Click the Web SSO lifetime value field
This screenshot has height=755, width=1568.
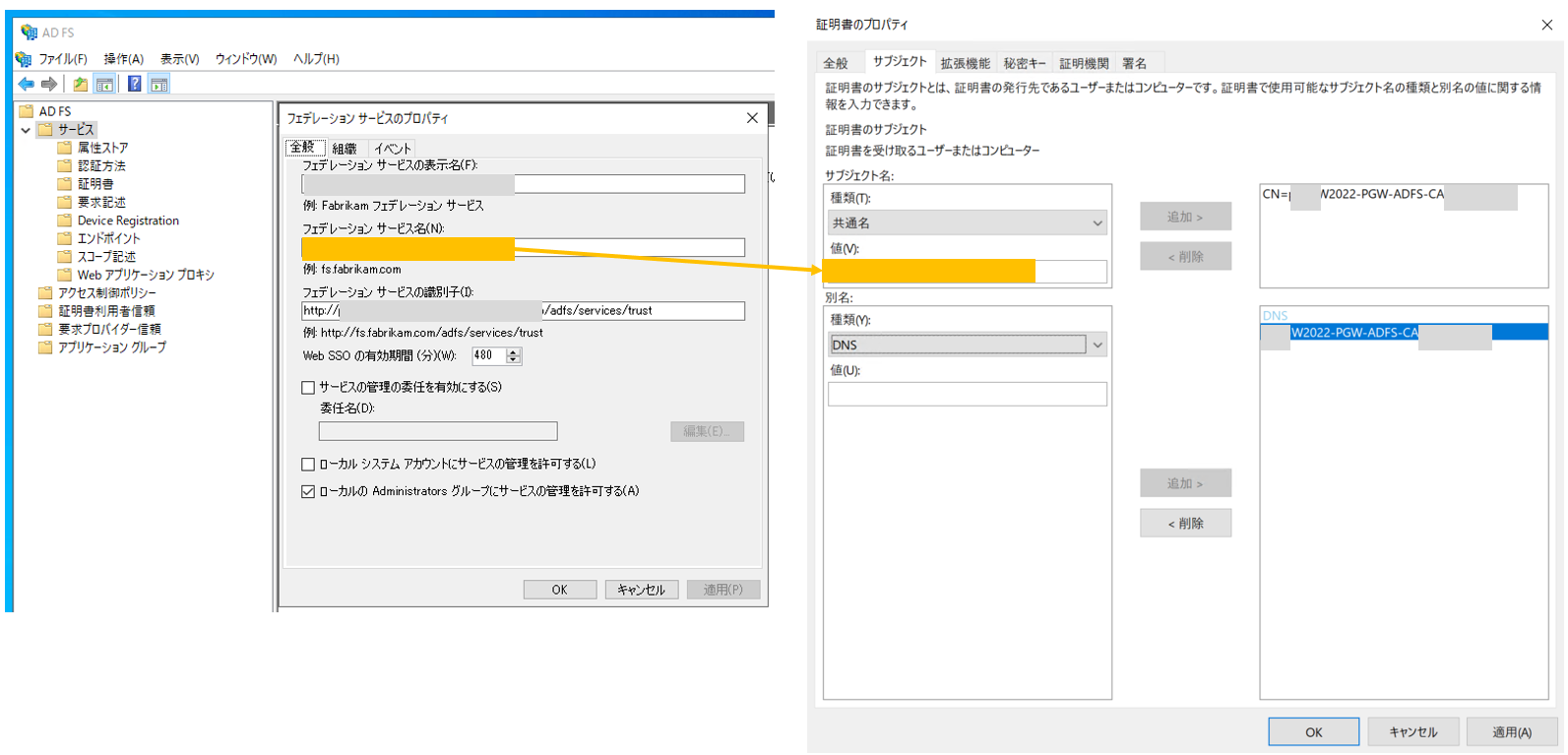[489, 356]
